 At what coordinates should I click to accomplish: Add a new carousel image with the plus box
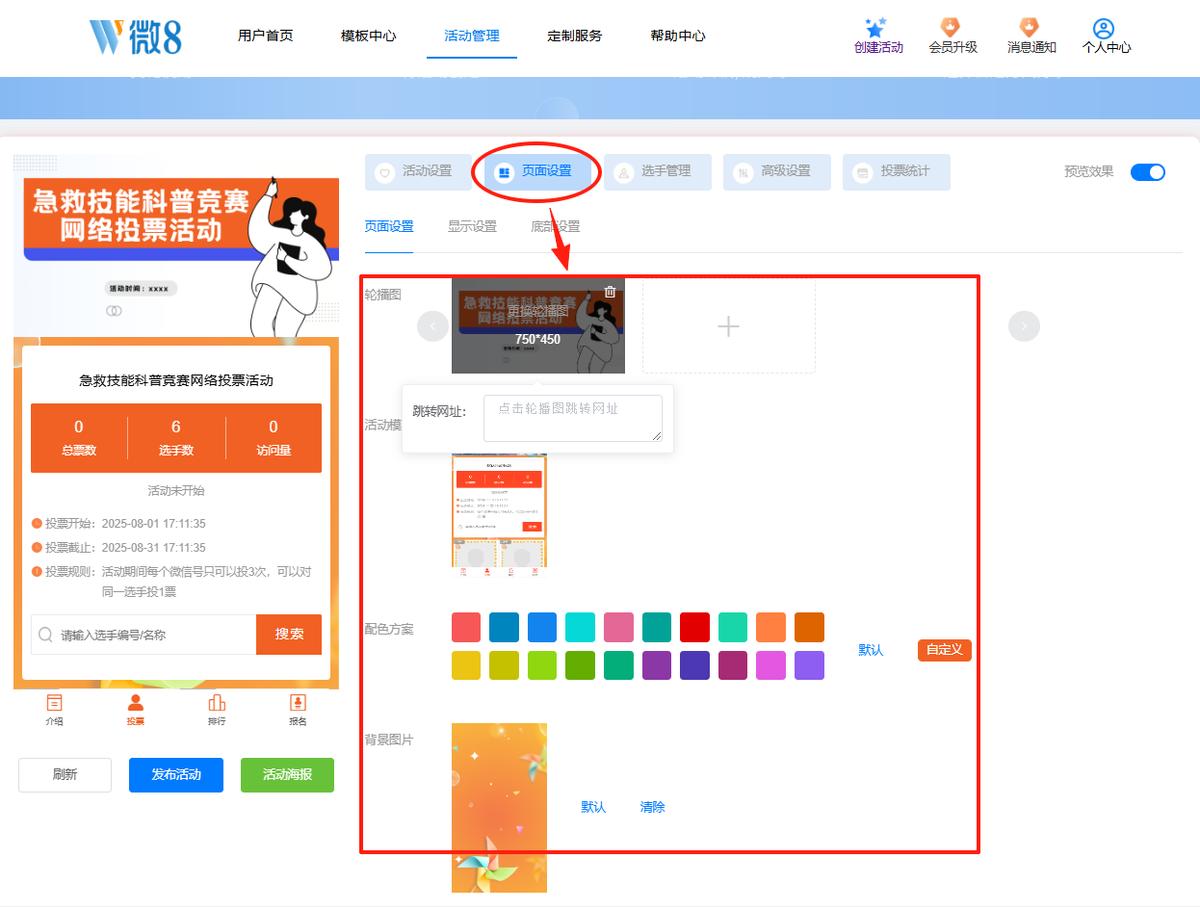click(728, 326)
